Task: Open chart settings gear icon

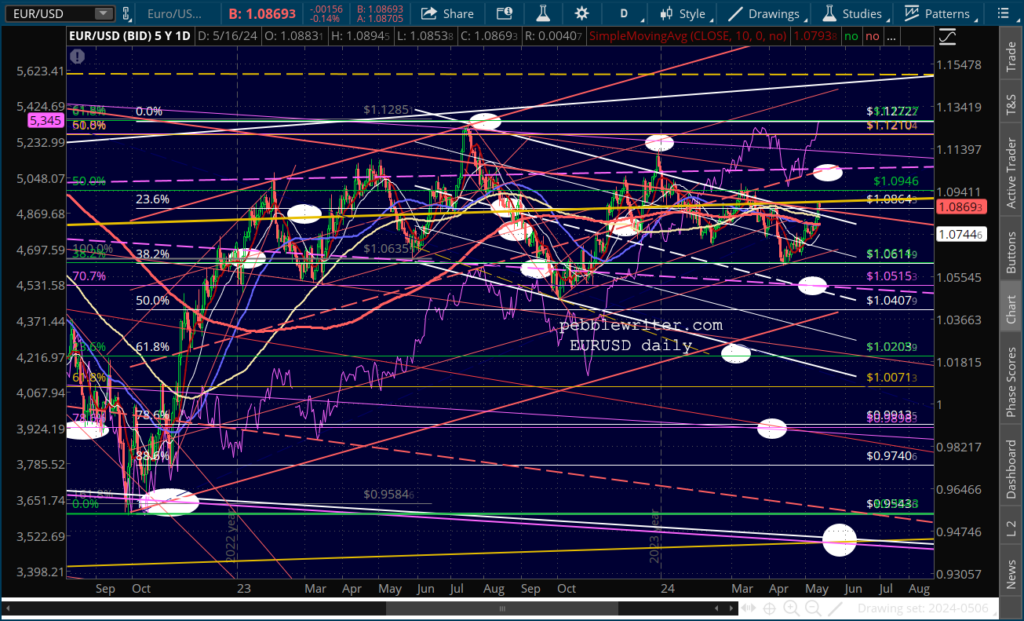Action: [581, 13]
